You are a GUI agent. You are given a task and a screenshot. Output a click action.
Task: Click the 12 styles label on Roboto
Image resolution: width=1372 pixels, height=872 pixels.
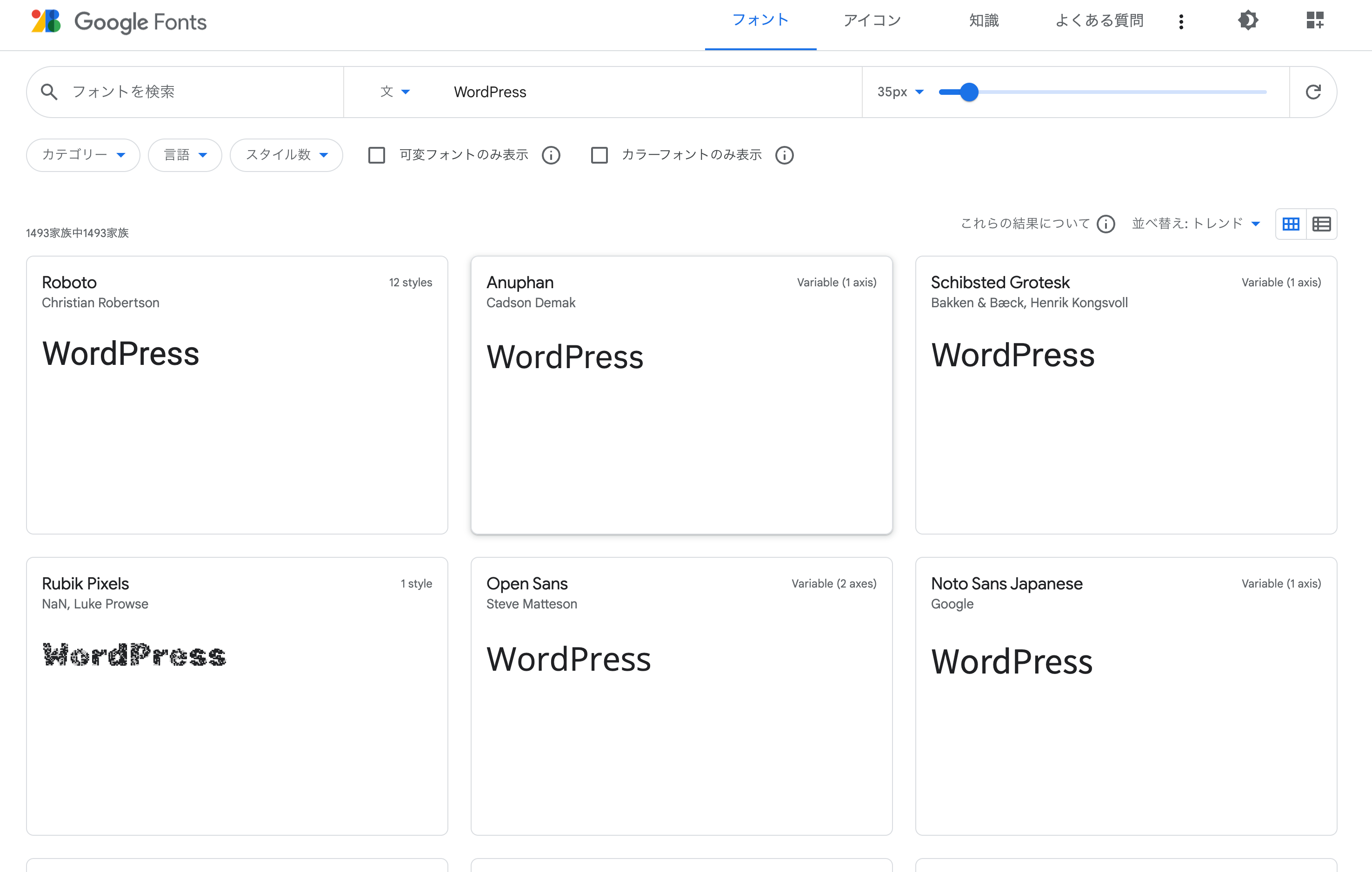point(410,283)
